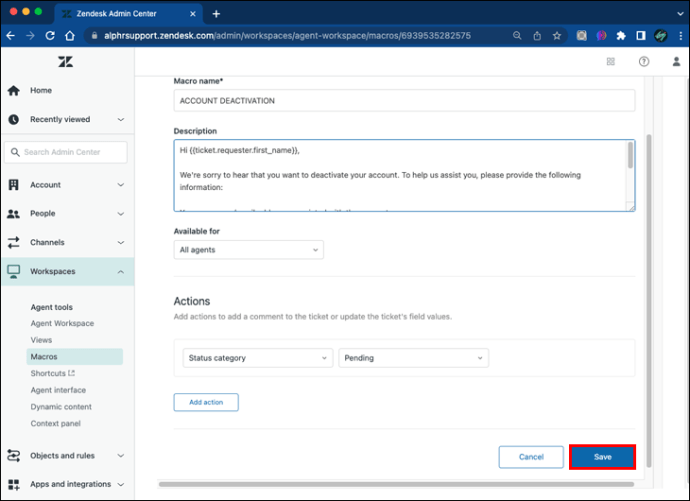Expand the Recently viewed chevron
The width and height of the screenshot is (690, 501).
(121, 120)
